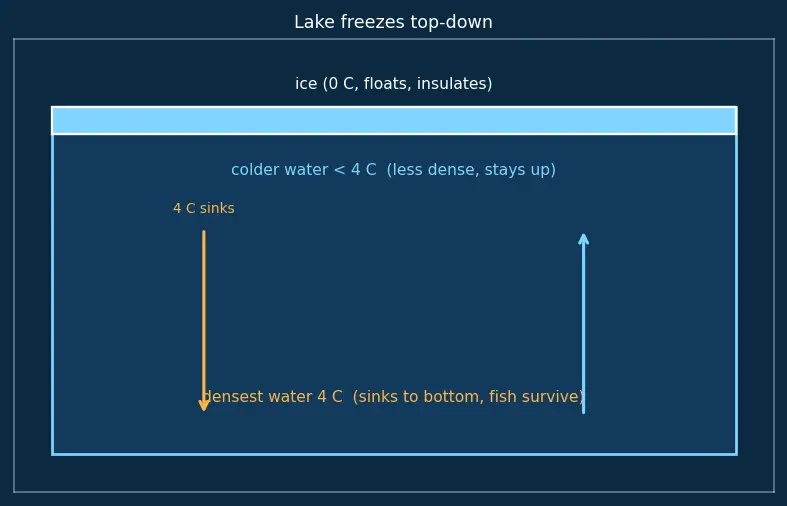
Task: Click the light blue ice layer bar
Action: (394, 120)
